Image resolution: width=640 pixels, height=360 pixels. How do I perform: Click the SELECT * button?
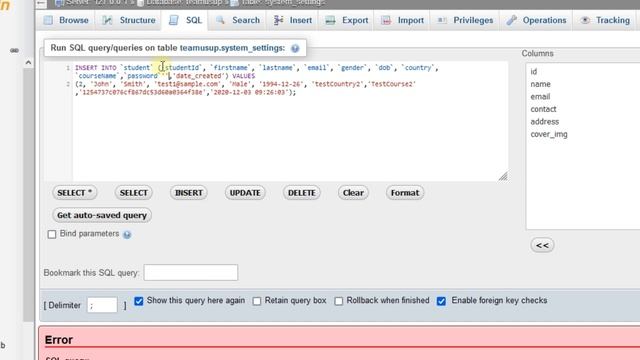[75, 193]
